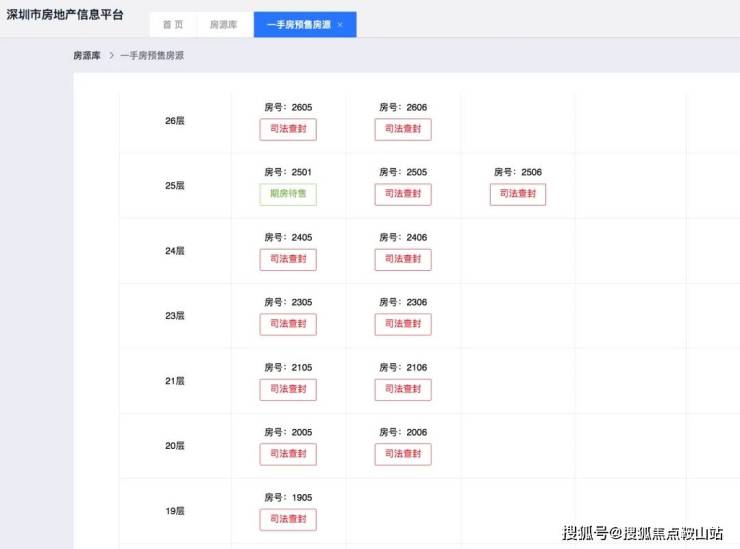The image size is (740, 549).
Task: Click 司法查封 status for room 2405
Action: [288, 259]
